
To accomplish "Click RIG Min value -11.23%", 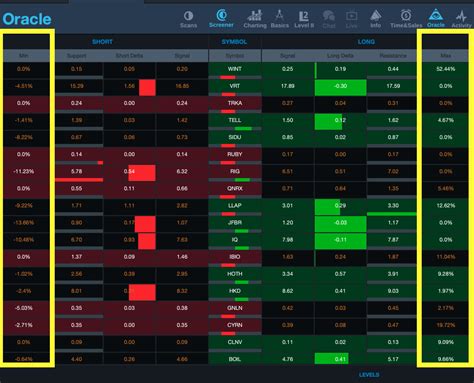I will pos(23,171).
